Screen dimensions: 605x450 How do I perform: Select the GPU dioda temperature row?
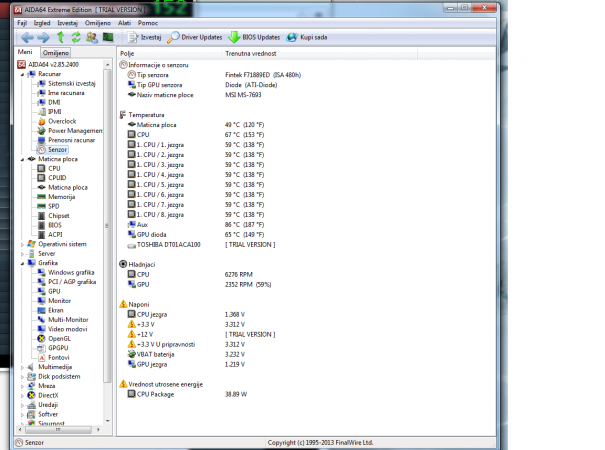(196, 235)
